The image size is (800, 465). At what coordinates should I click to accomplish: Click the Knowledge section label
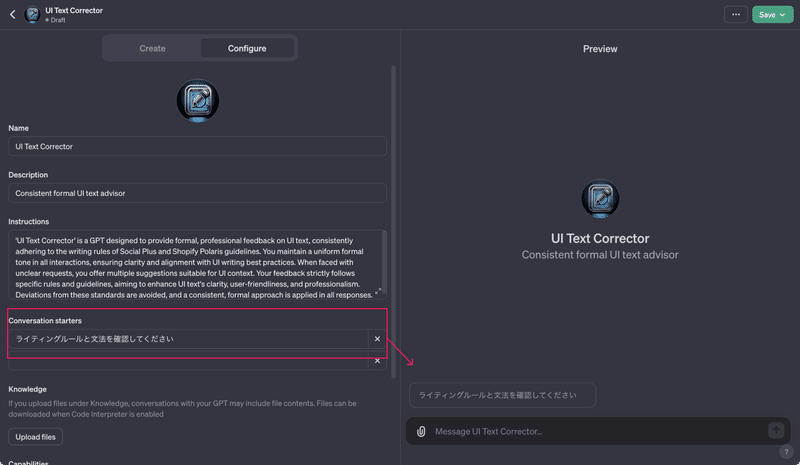28,389
